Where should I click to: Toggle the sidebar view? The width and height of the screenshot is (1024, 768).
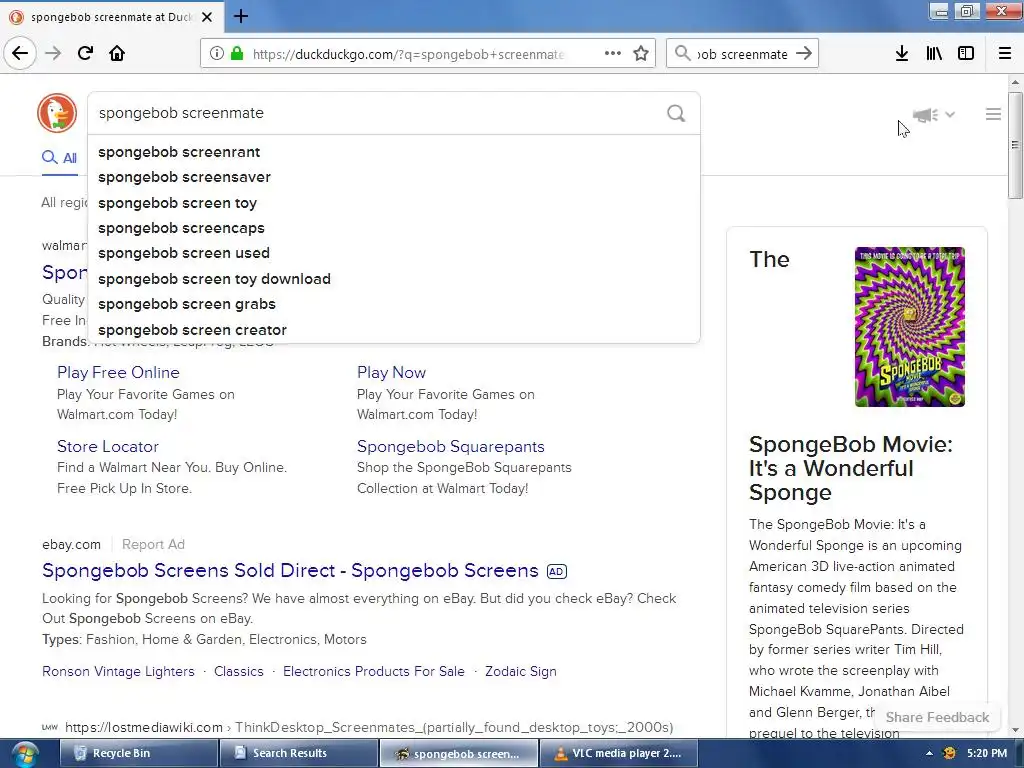(966, 54)
